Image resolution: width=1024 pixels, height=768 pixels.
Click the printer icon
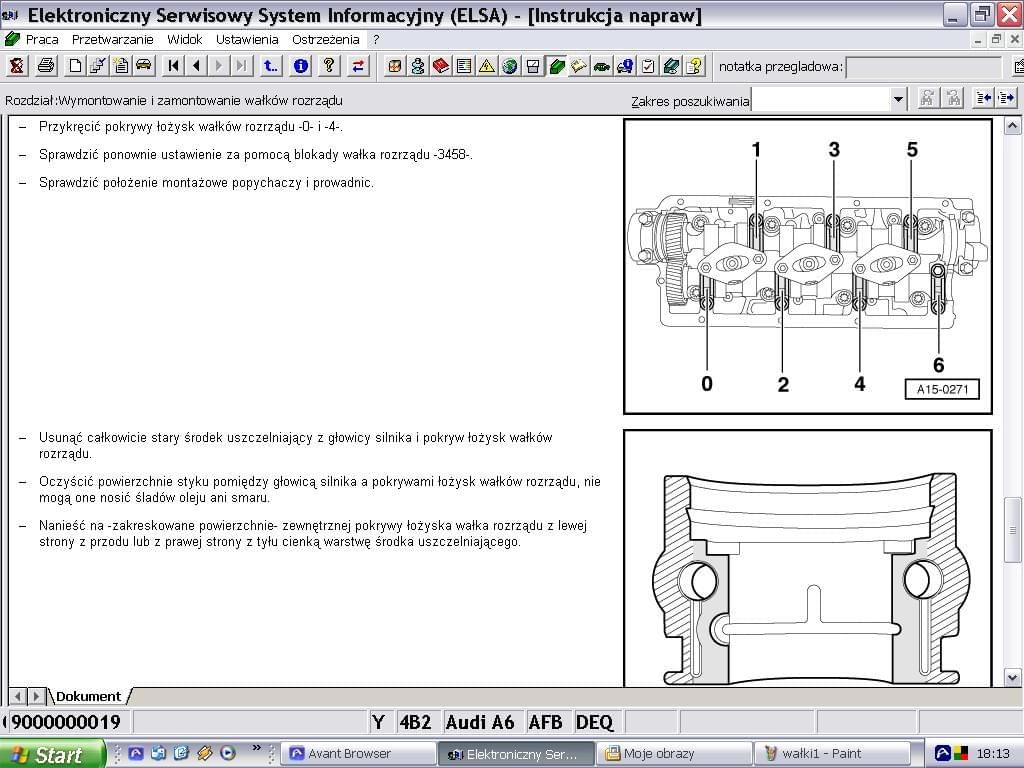(x=46, y=65)
